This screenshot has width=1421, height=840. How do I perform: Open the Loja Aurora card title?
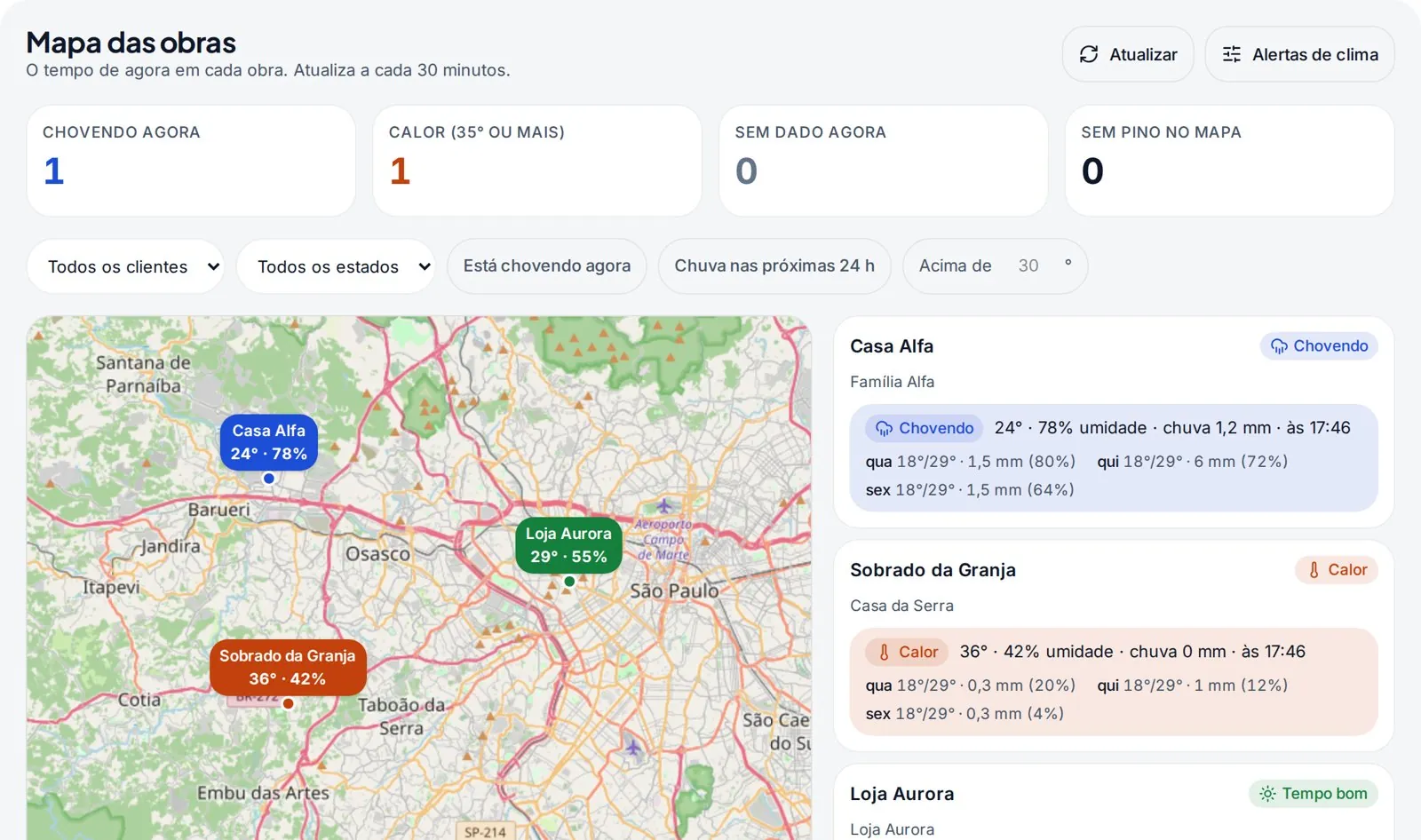(902, 794)
